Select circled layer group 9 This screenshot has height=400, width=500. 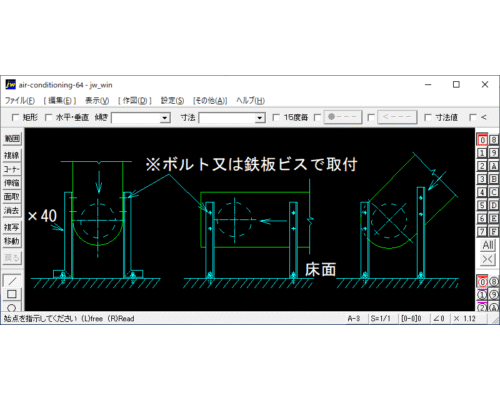[x=494, y=295]
